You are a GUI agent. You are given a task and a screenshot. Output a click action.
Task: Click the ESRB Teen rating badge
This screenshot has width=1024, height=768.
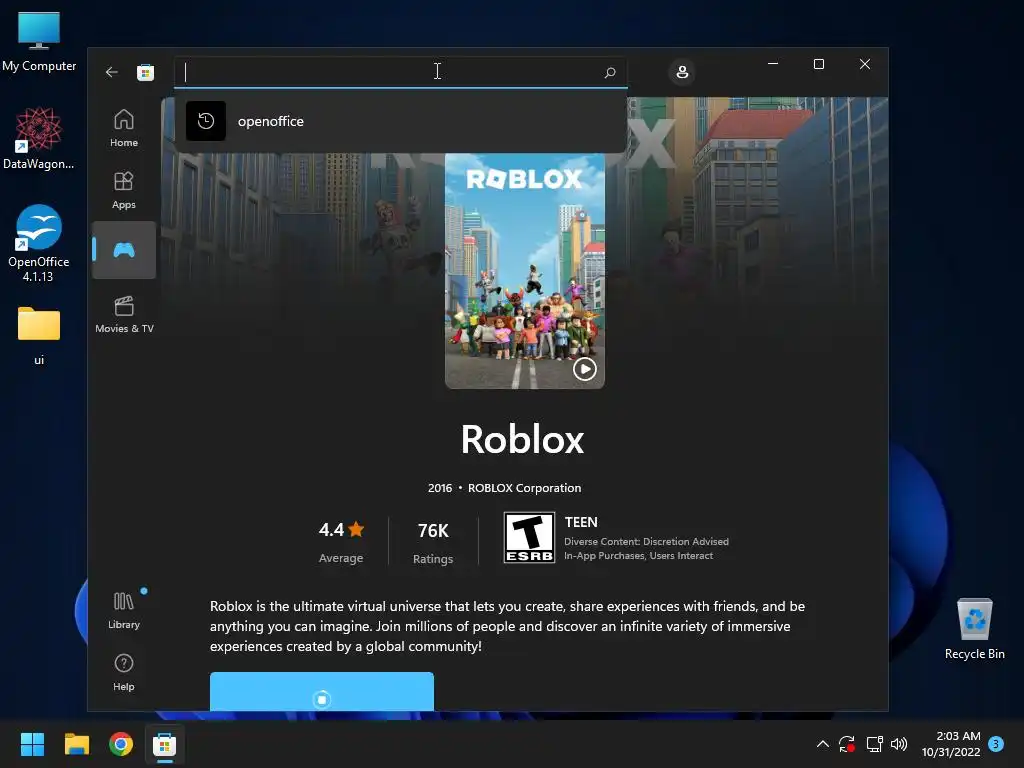tap(529, 537)
